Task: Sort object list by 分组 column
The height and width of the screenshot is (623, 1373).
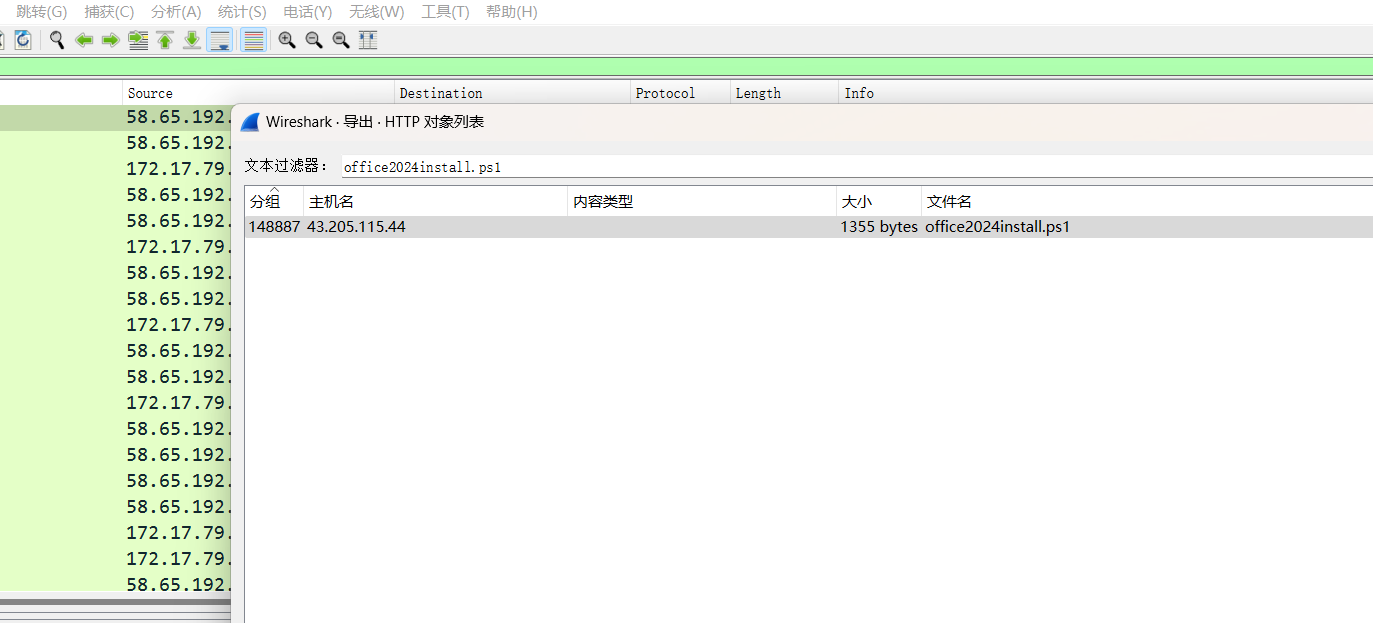Action: pos(274,201)
